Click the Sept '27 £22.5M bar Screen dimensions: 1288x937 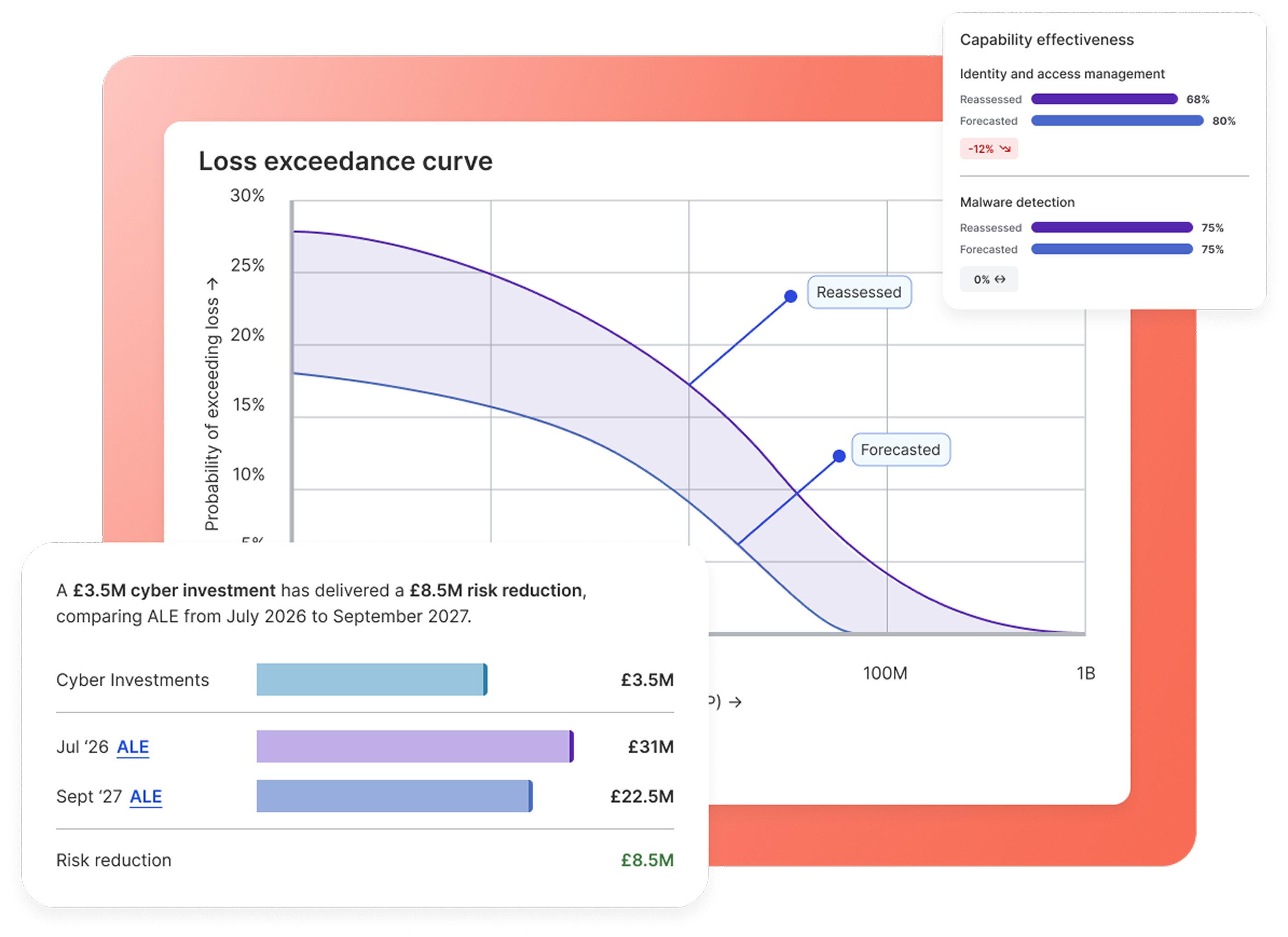(x=395, y=796)
